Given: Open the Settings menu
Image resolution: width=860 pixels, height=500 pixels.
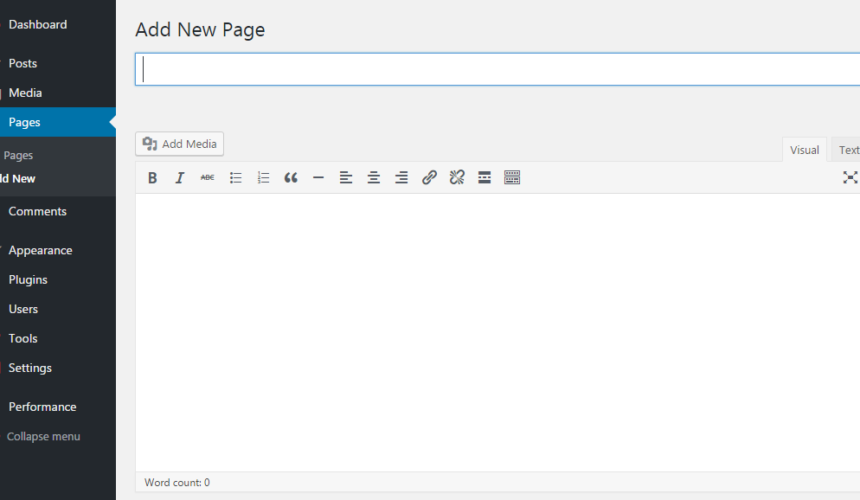Looking at the screenshot, I should [x=30, y=368].
